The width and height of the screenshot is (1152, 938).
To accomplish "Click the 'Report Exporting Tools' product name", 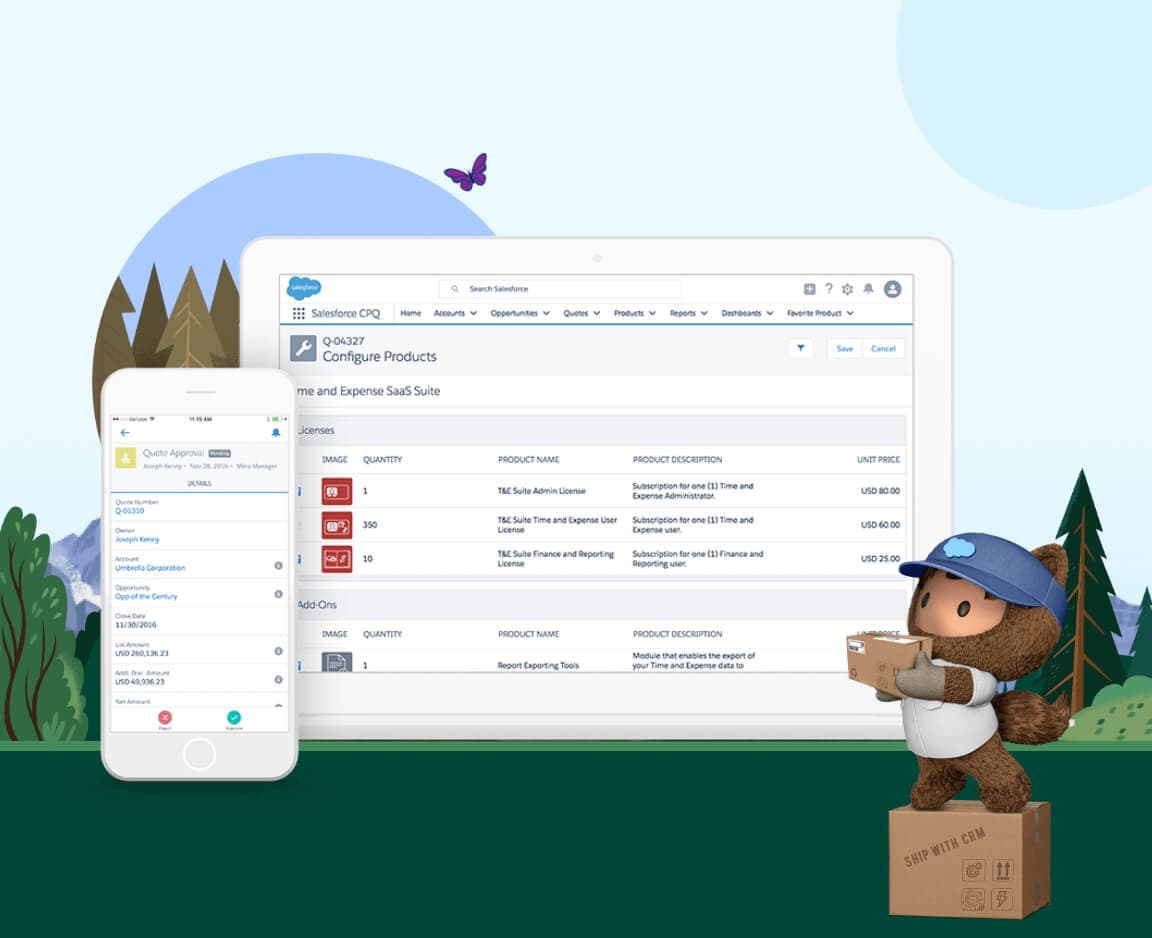I will tap(538, 665).
